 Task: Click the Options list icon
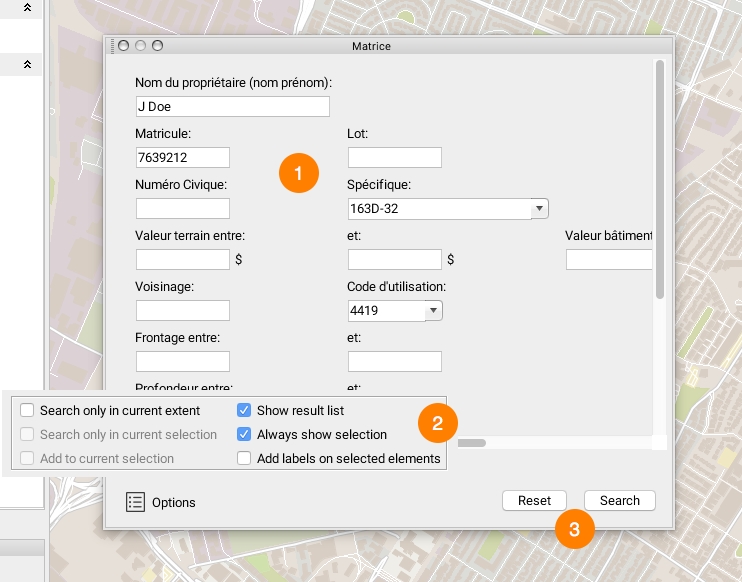(136, 502)
